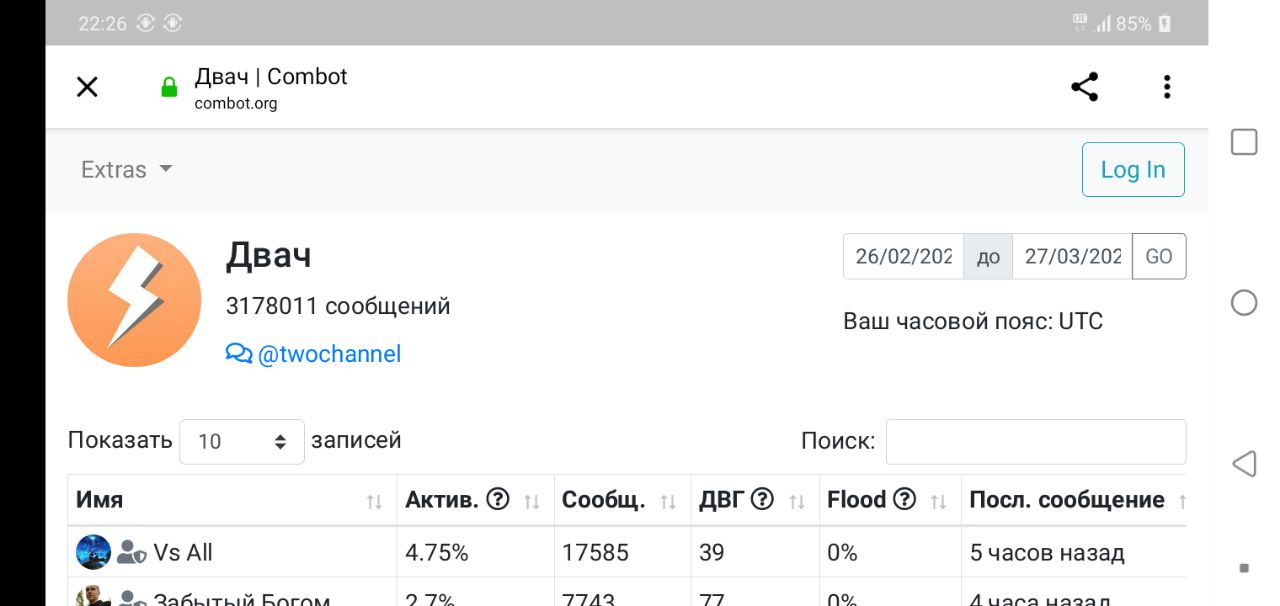This screenshot has height=606, width=1280.
Task: Sort table by Flood column arrows
Action: point(938,502)
